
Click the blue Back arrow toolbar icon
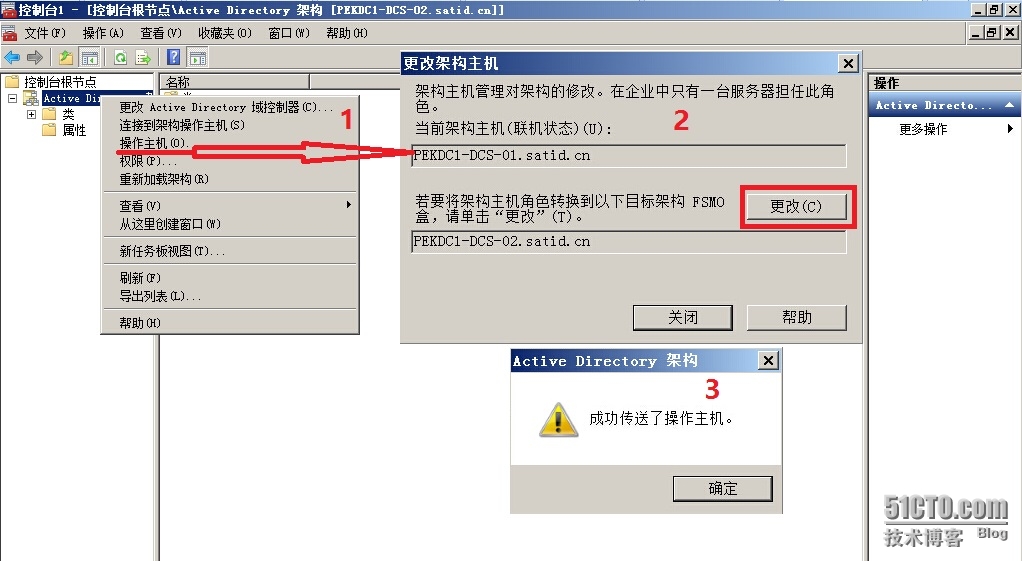pos(12,57)
